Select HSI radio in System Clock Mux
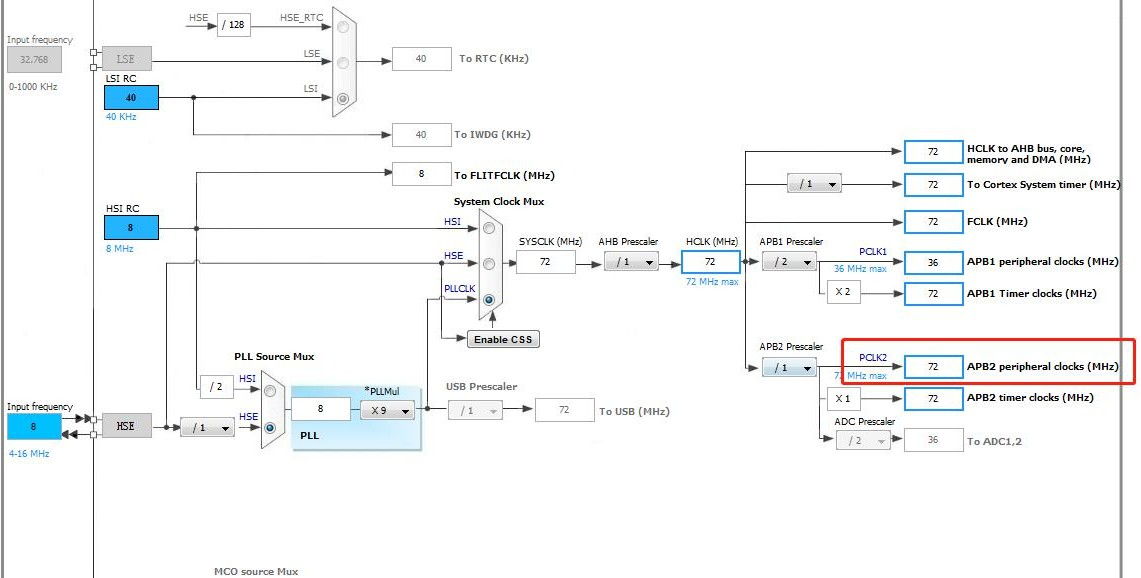The height and width of the screenshot is (578, 1141). [x=489, y=228]
